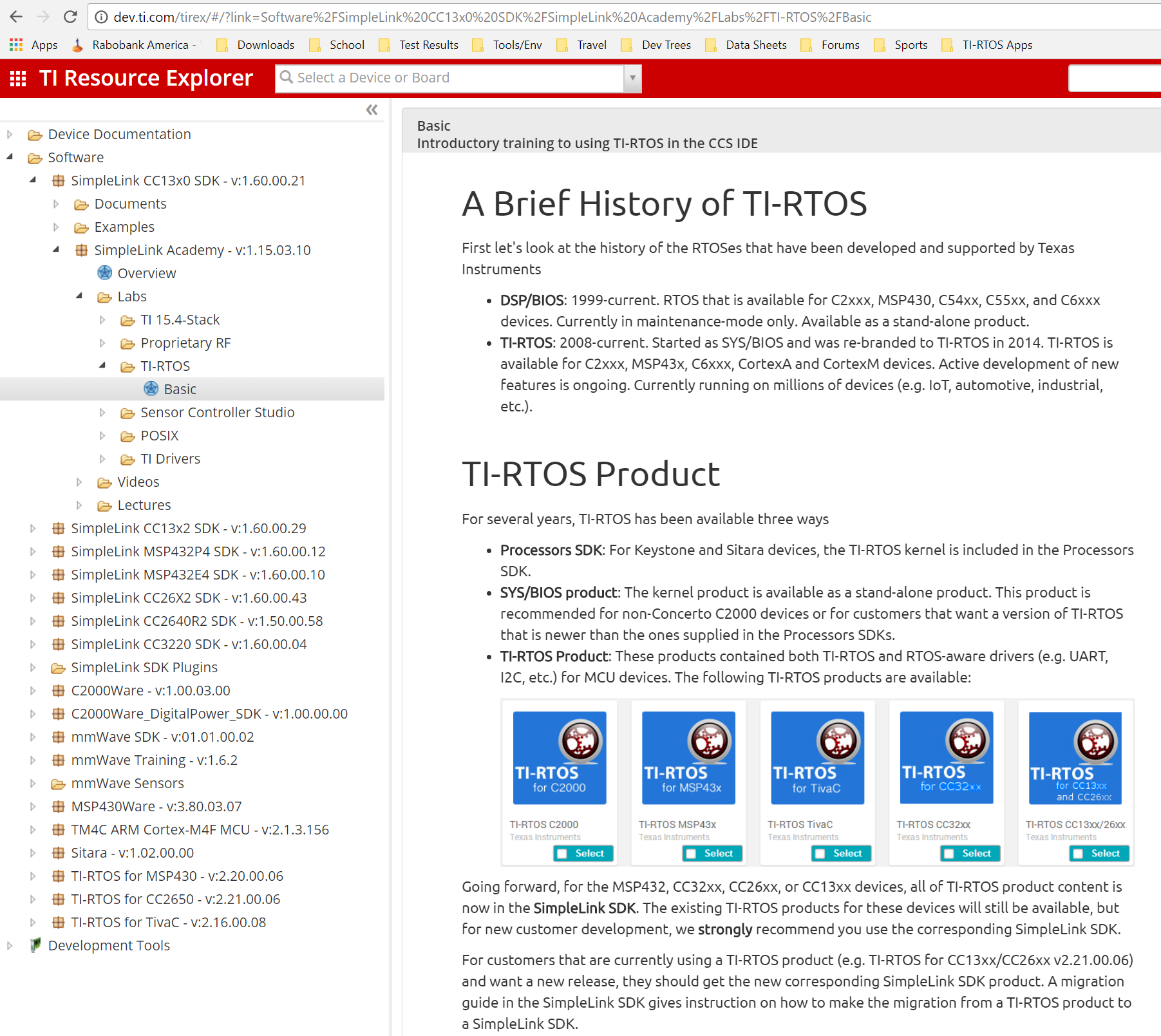The height and width of the screenshot is (1036, 1161).
Task: Click the search magnifier in the device box
Action: tap(287, 78)
